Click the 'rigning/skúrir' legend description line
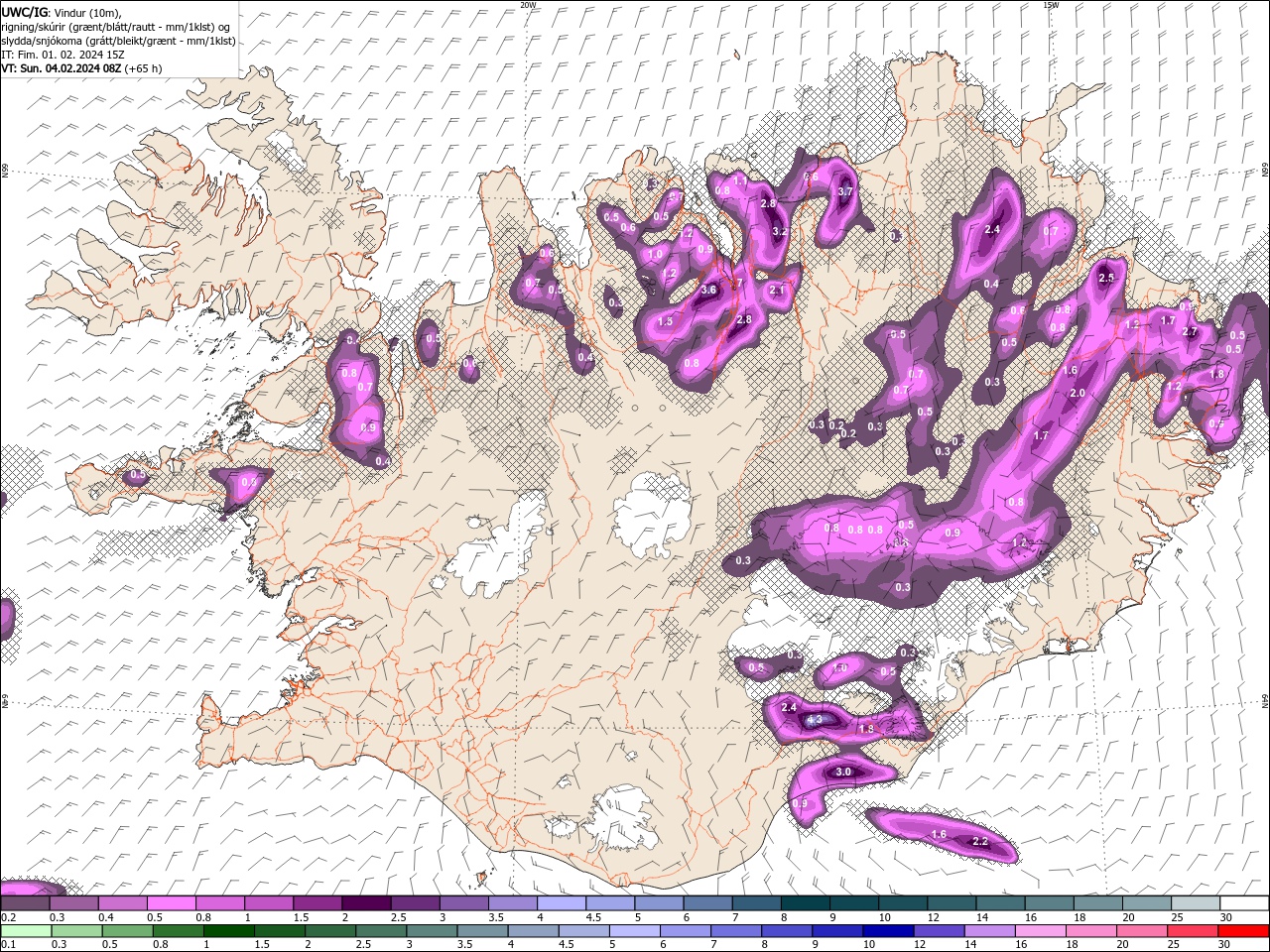This screenshot has width=1270, height=952. coord(115,27)
